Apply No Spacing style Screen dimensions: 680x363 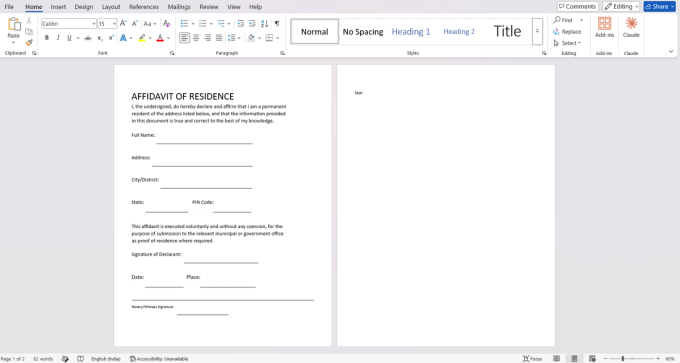[x=363, y=32]
